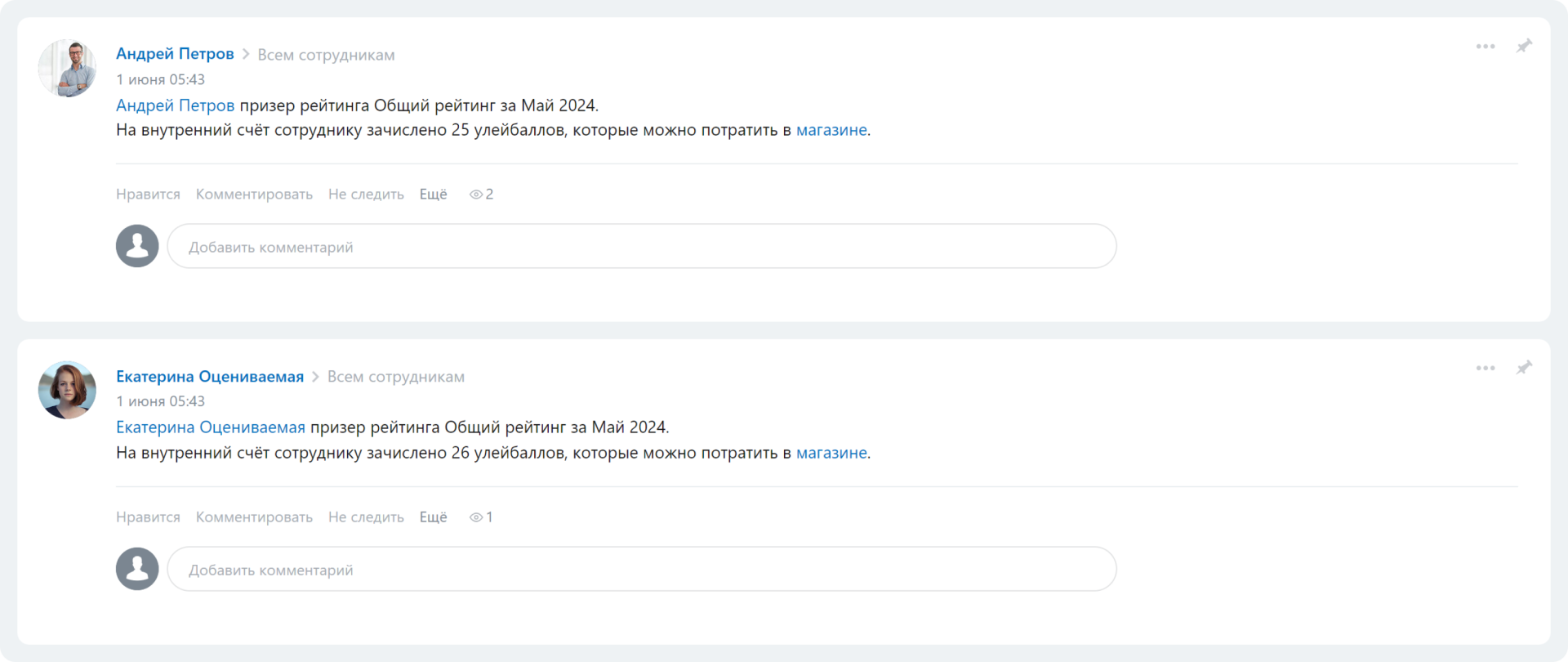
Task: Click Комментировать under second post
Action: pos(254,517)
